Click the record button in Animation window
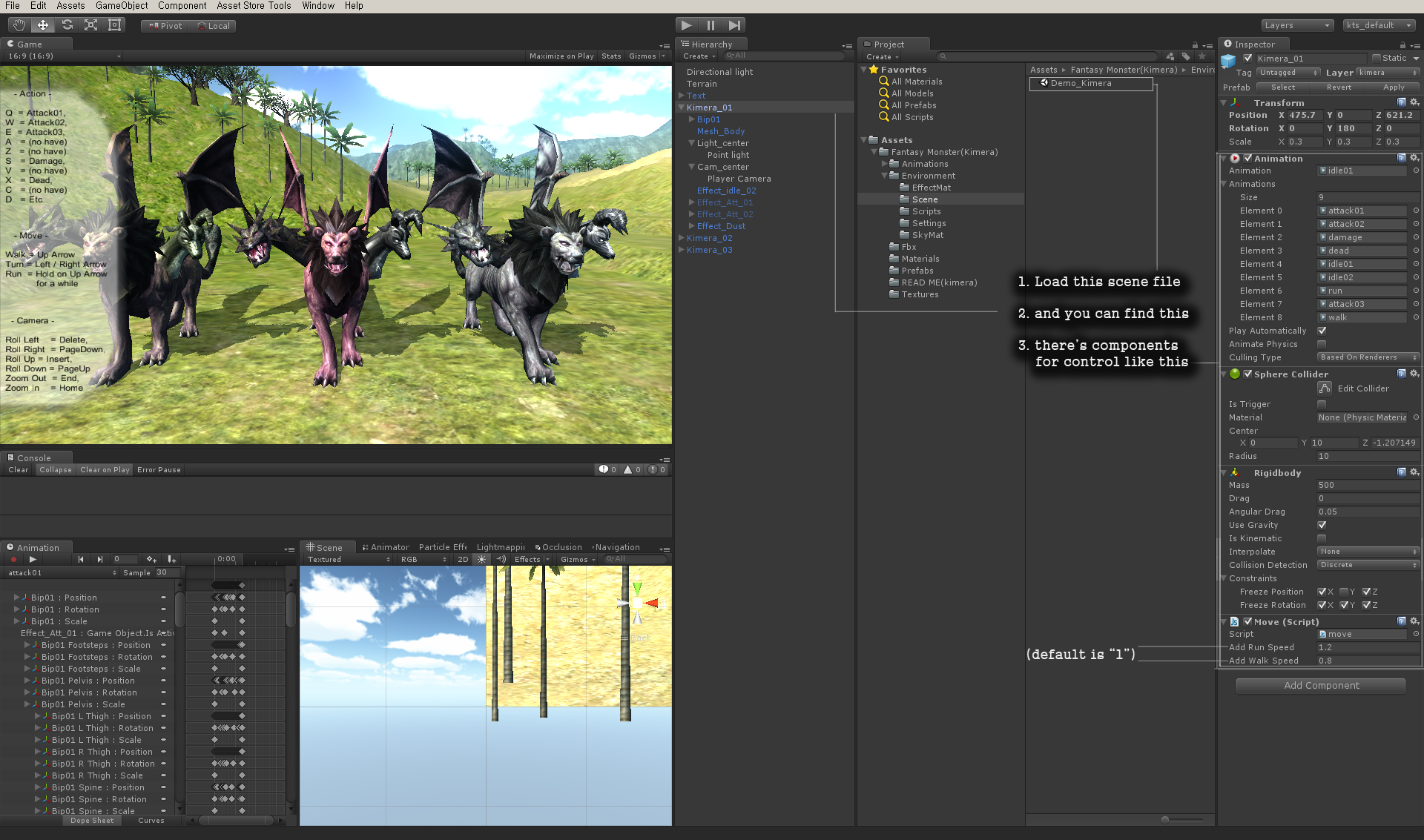The height and width of the screenshot is (840, 1424). [13, 560]
